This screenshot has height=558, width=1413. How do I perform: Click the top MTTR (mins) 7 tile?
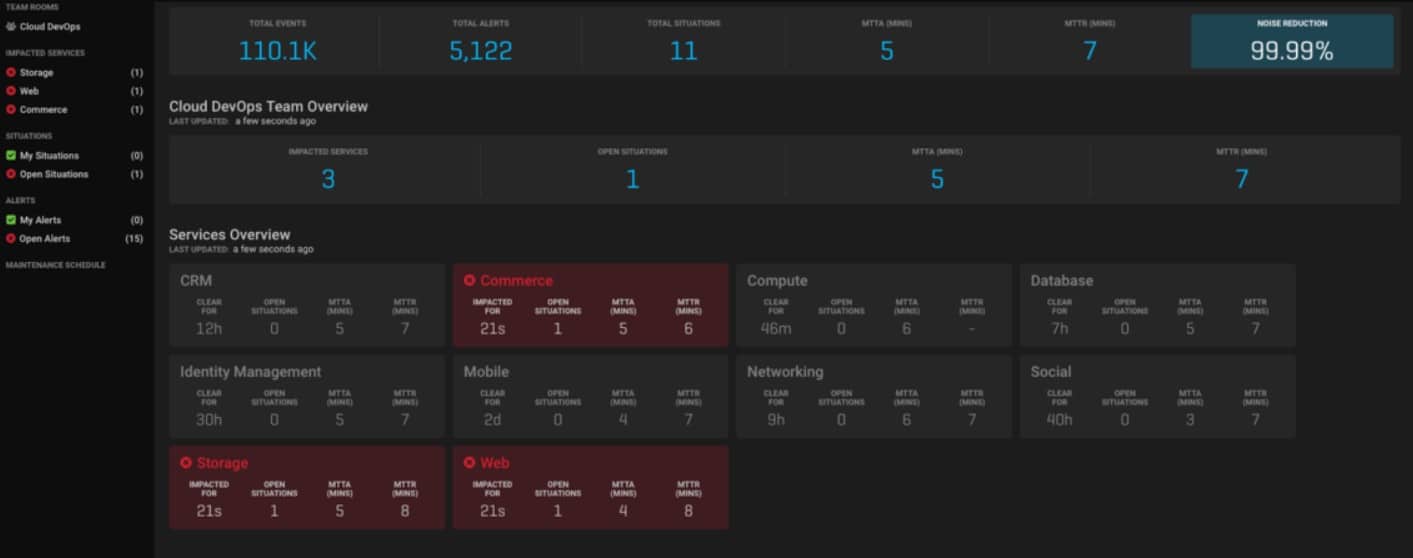1090,41
